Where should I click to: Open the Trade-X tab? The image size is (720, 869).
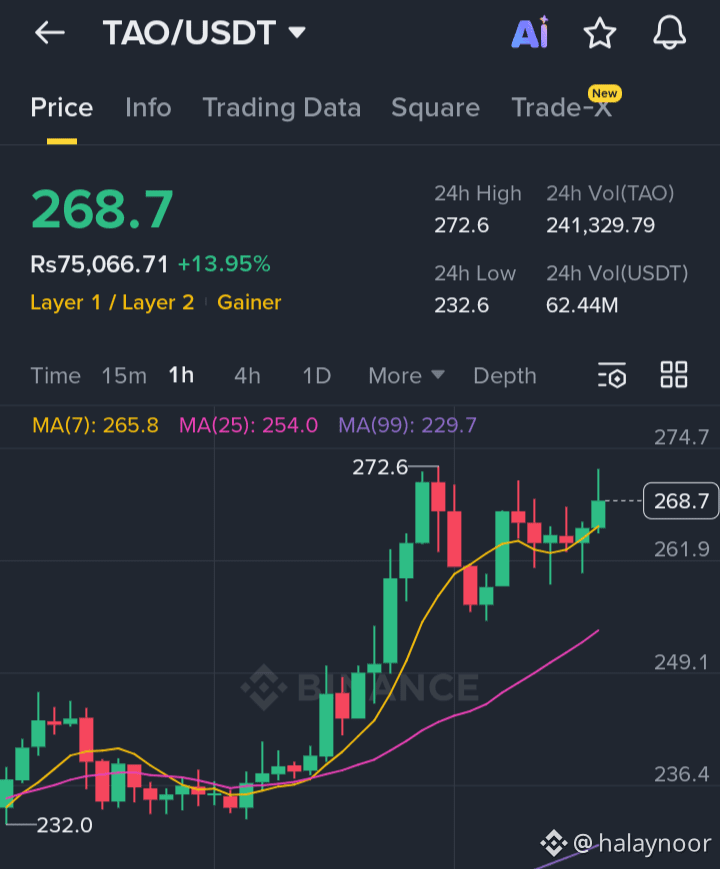click(561, 108)
